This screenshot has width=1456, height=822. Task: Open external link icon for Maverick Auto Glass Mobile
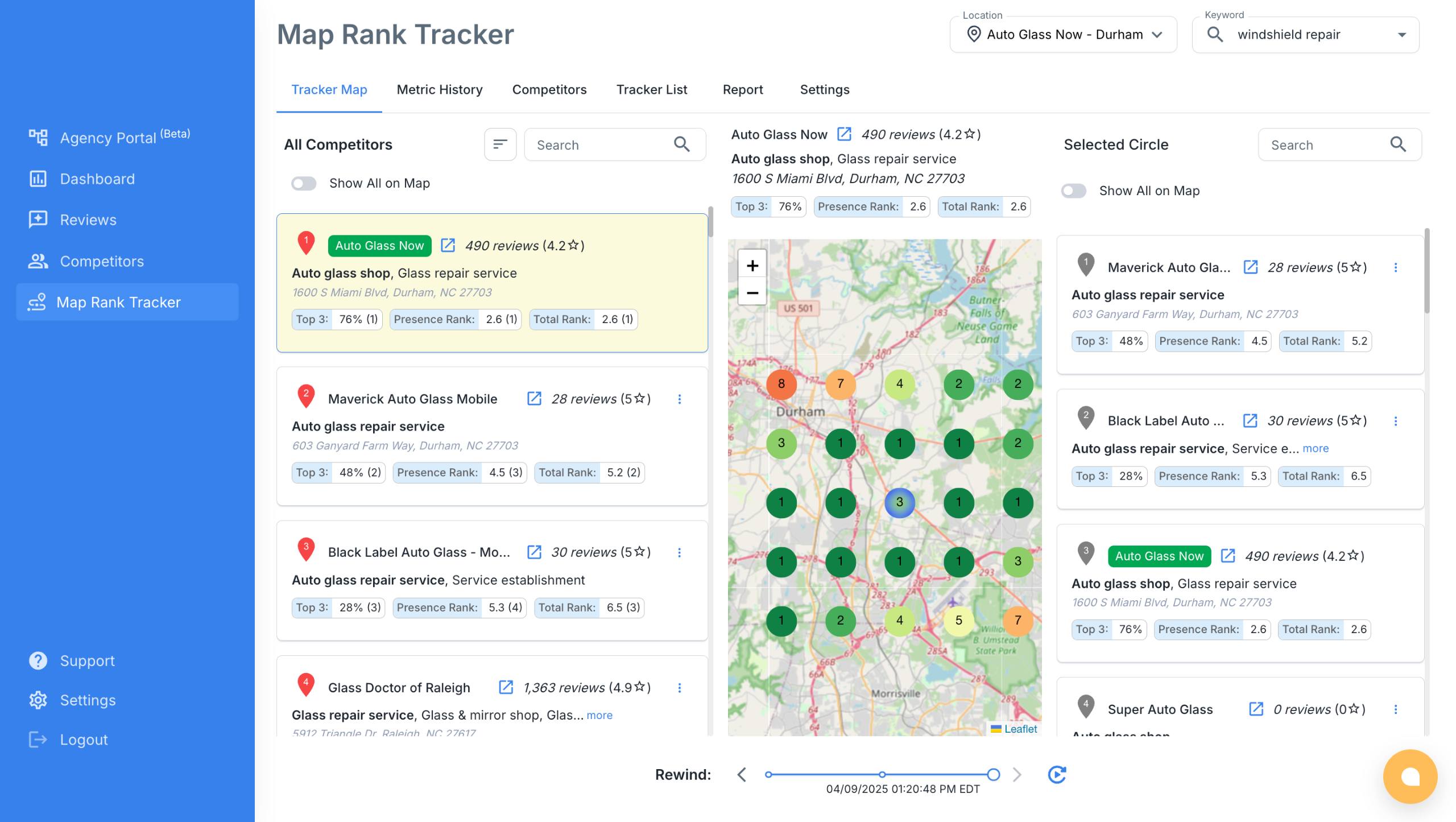533,398
